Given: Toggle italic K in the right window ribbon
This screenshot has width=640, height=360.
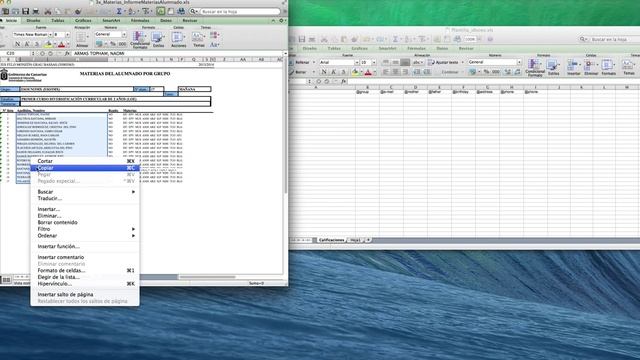Looking at the screenshot, I should [333, 72].
